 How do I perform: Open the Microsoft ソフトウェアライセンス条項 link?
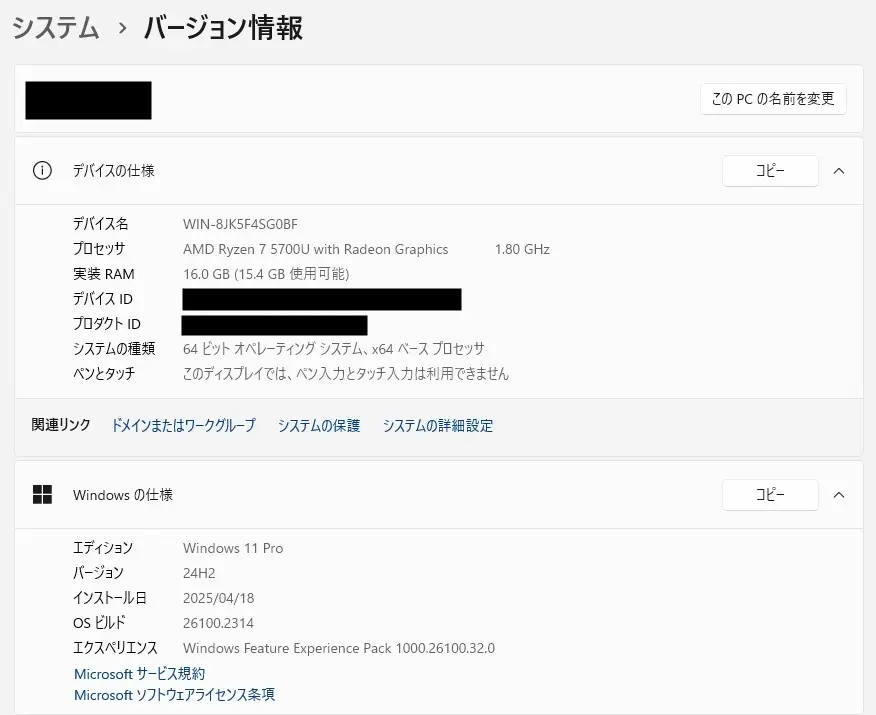pos(175,694)
